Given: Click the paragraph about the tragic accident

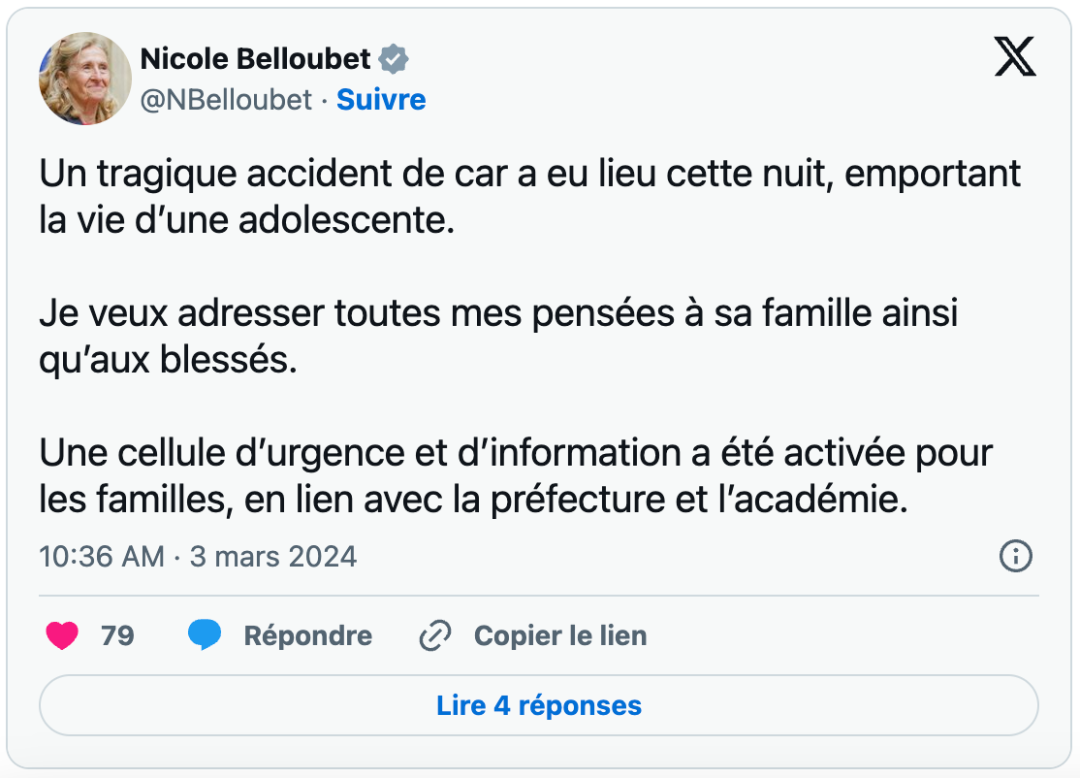Looking at the screenshot, I should [530, 196].
